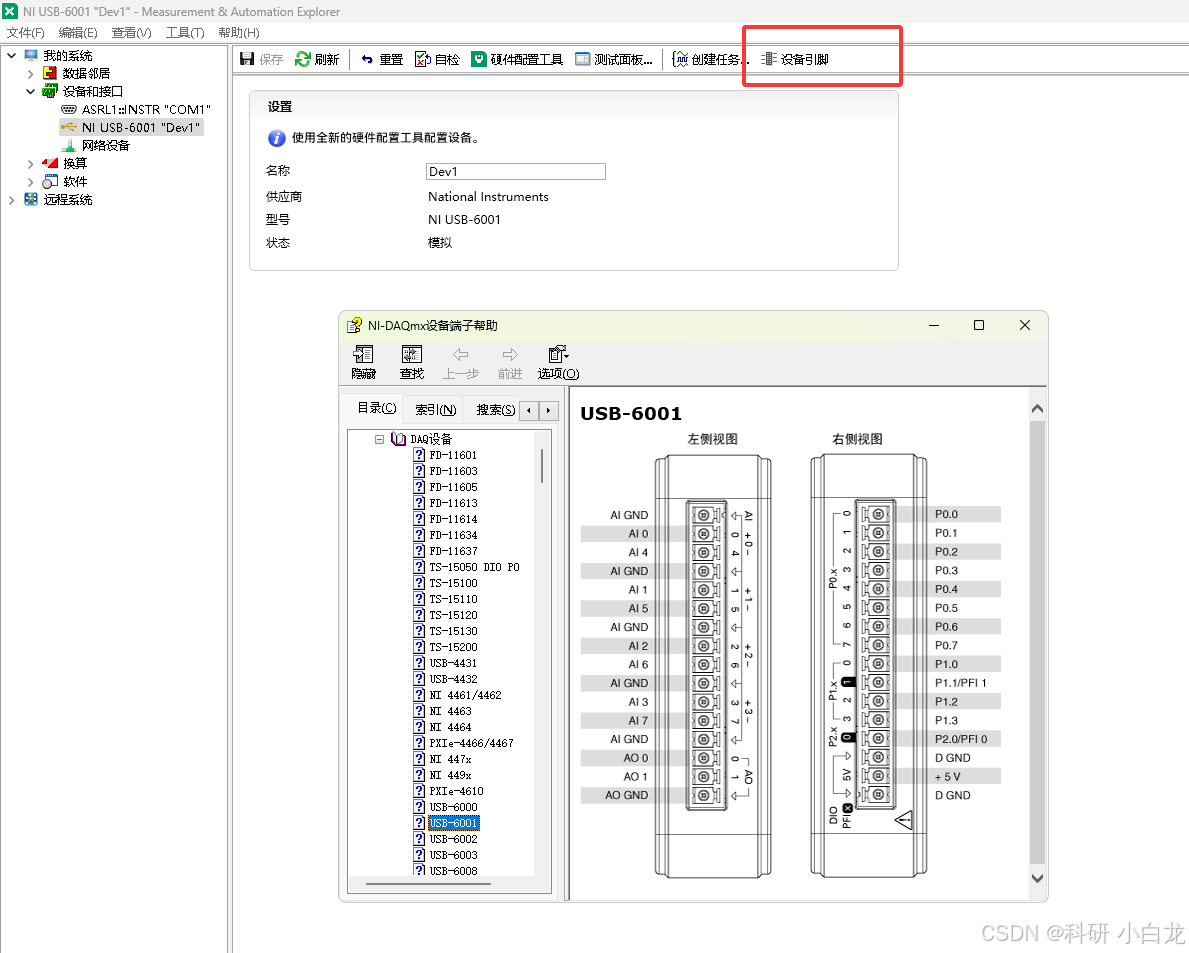Click the help page icon beside USB-6002
This screenshot has width=1189, height=953.
pos(419,839)
